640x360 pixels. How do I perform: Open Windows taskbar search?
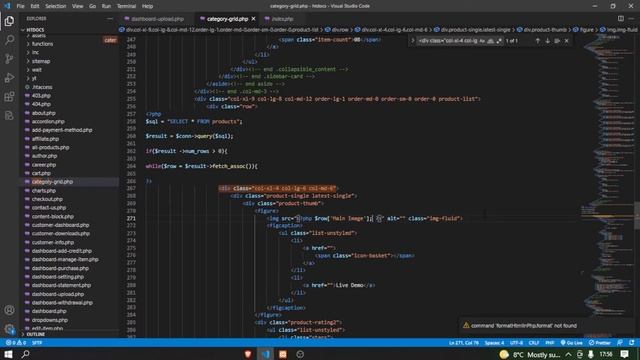[25, 354]
